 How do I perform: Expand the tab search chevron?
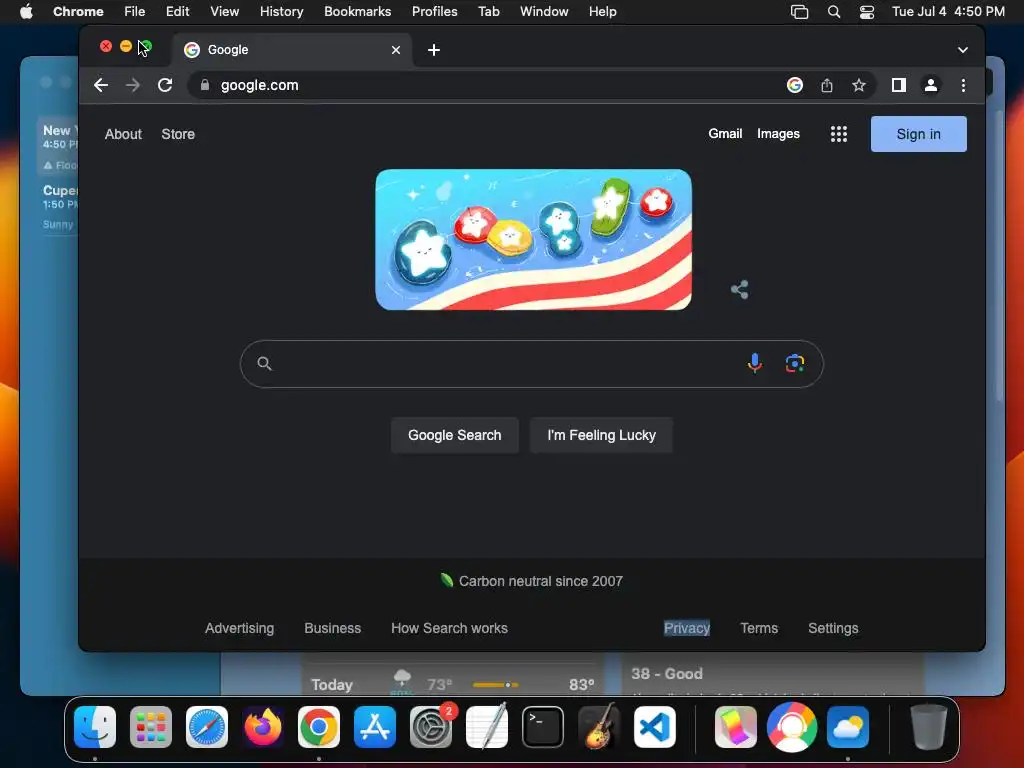point(963,50)
